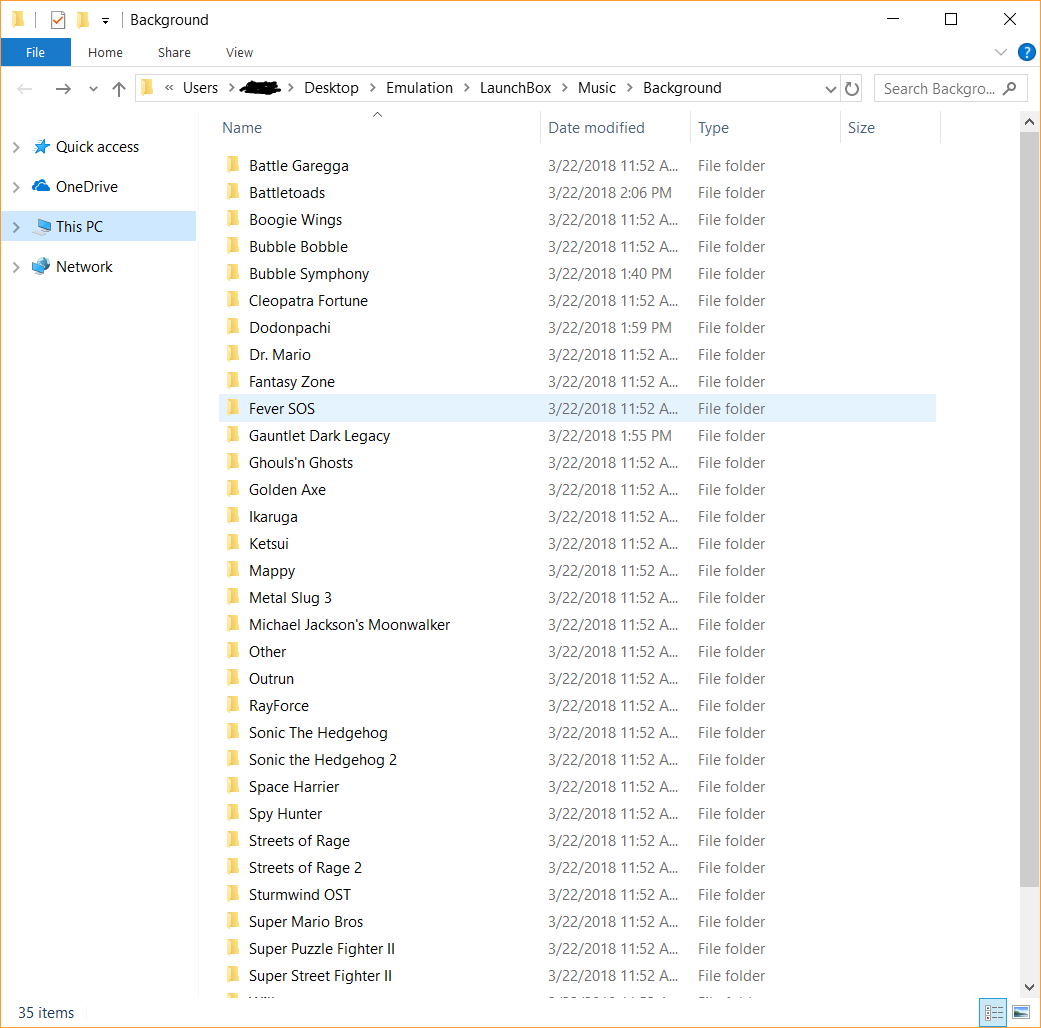1041x1028 pixels.
Task: Select the Boogie Wings folder icon
Action: [233, 219]
